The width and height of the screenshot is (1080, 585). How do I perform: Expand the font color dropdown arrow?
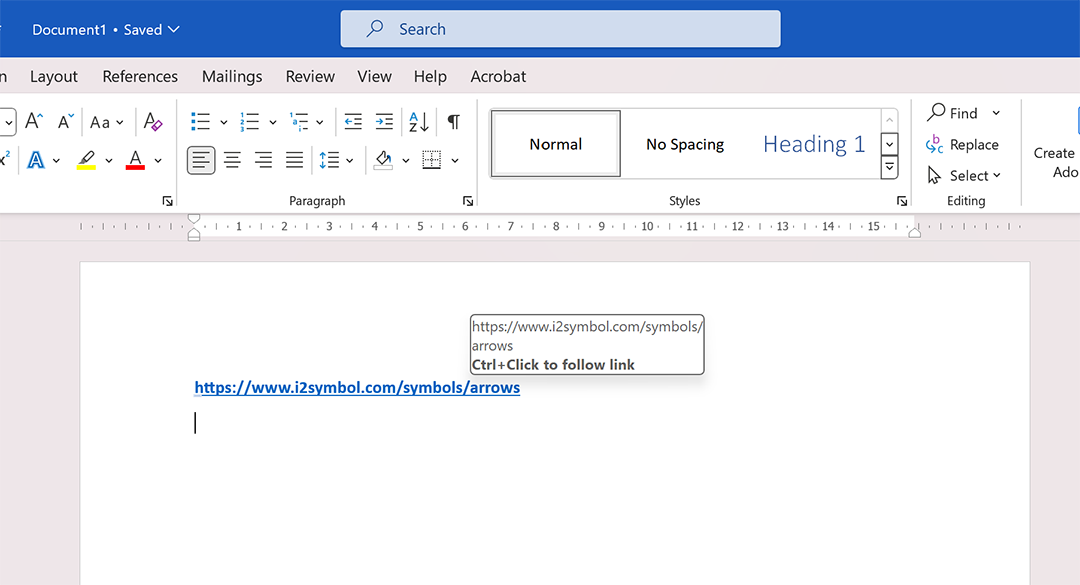point(158,161)
